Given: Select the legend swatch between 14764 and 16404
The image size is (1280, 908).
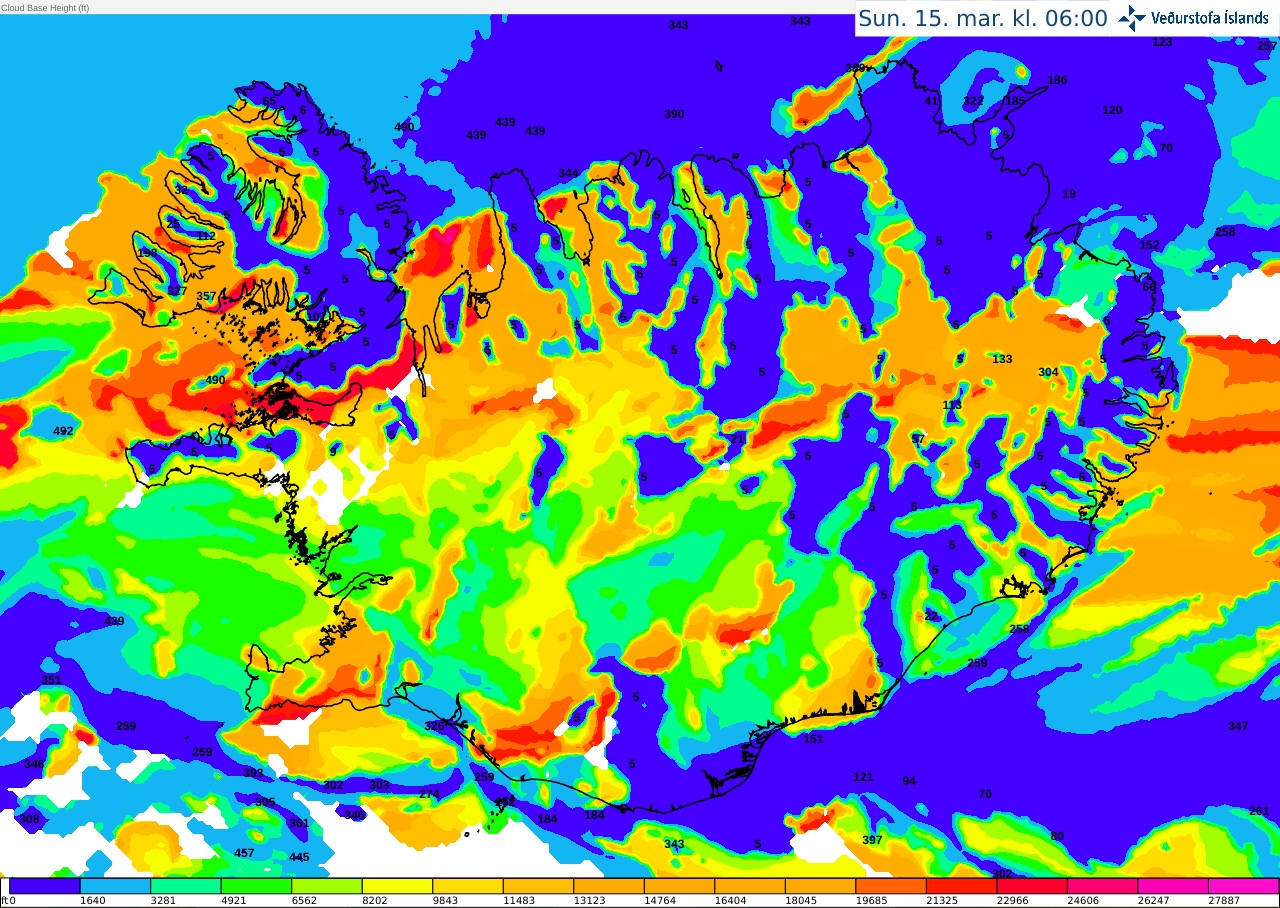Looking at the screenshot, I should 679,886.
